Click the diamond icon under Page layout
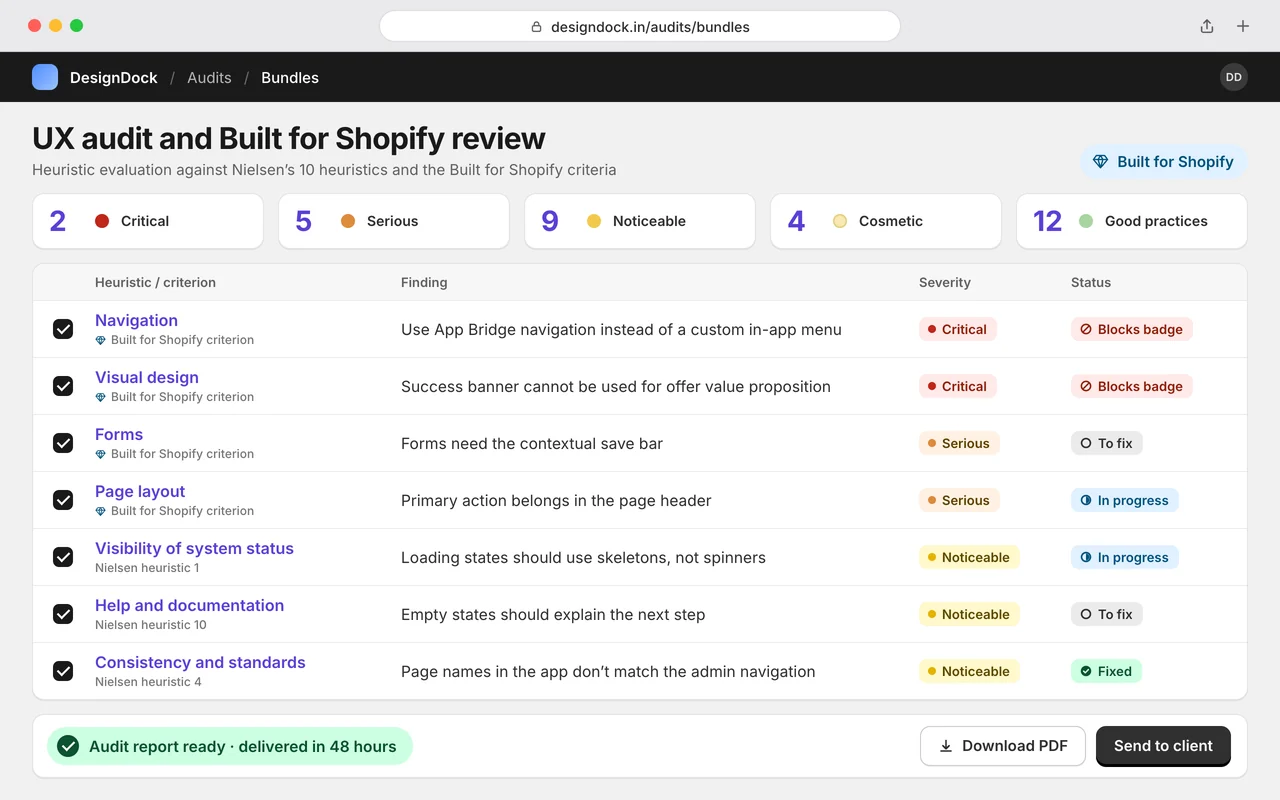The image size is (1280, 800). tap(100, 511)
